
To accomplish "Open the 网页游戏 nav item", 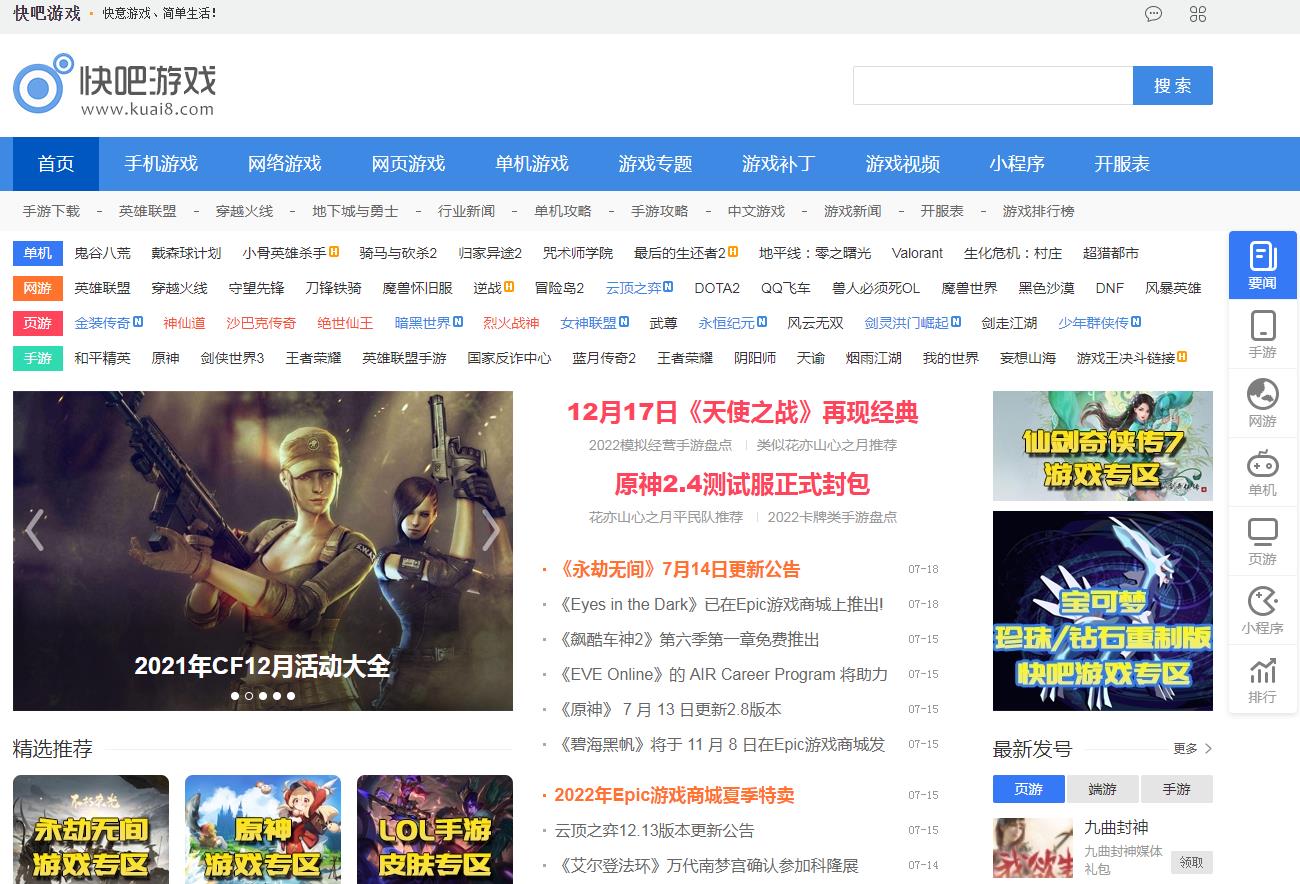I will coord(408,163).
